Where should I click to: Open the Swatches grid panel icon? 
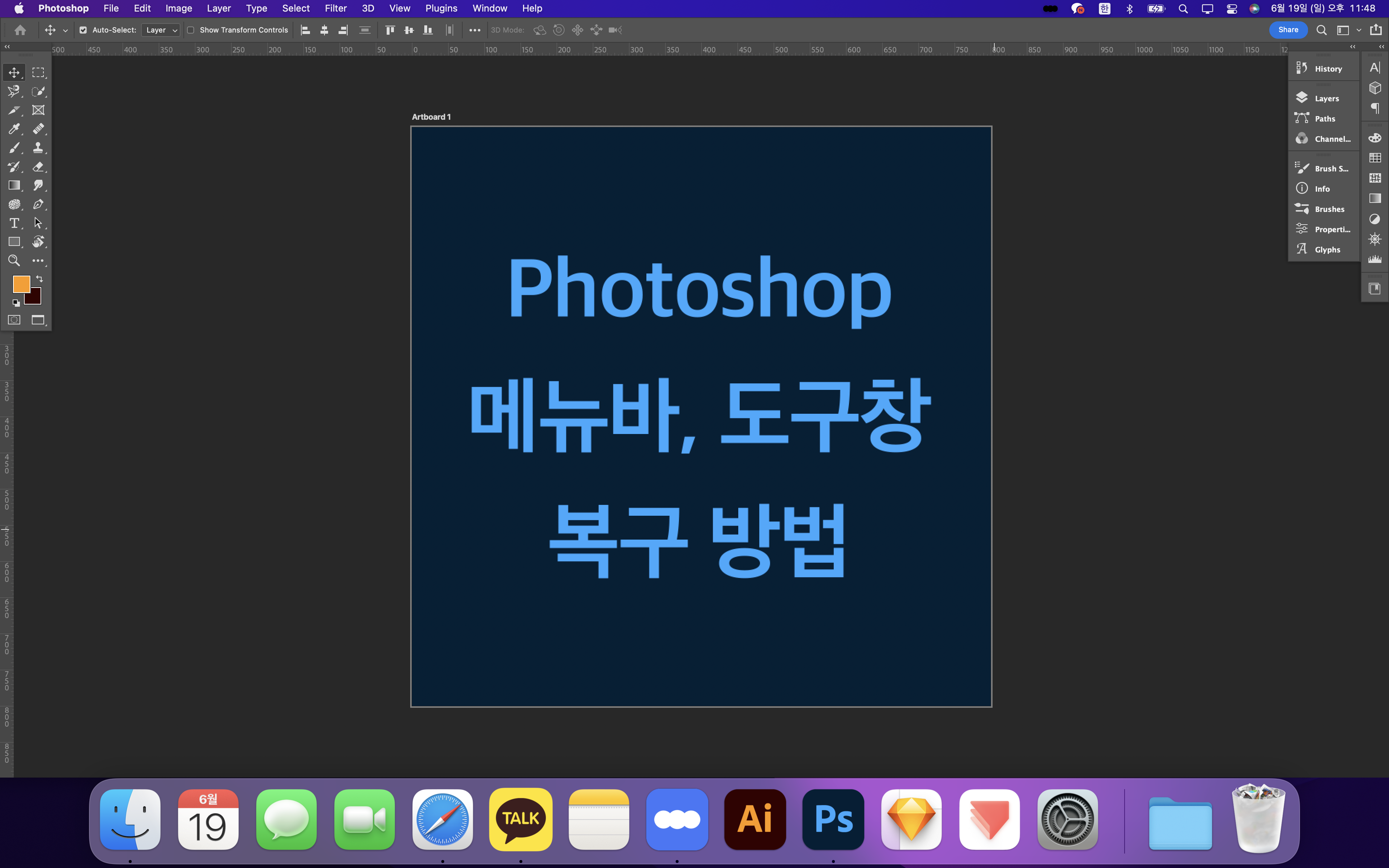[1375, 158]
